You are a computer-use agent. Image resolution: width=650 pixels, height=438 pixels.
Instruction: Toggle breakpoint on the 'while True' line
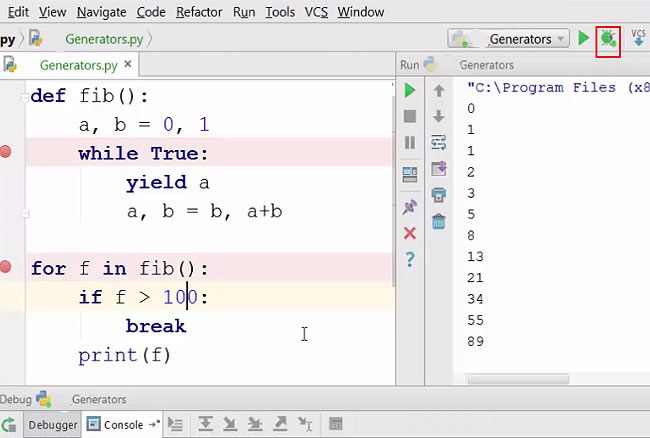coord(5,152)
